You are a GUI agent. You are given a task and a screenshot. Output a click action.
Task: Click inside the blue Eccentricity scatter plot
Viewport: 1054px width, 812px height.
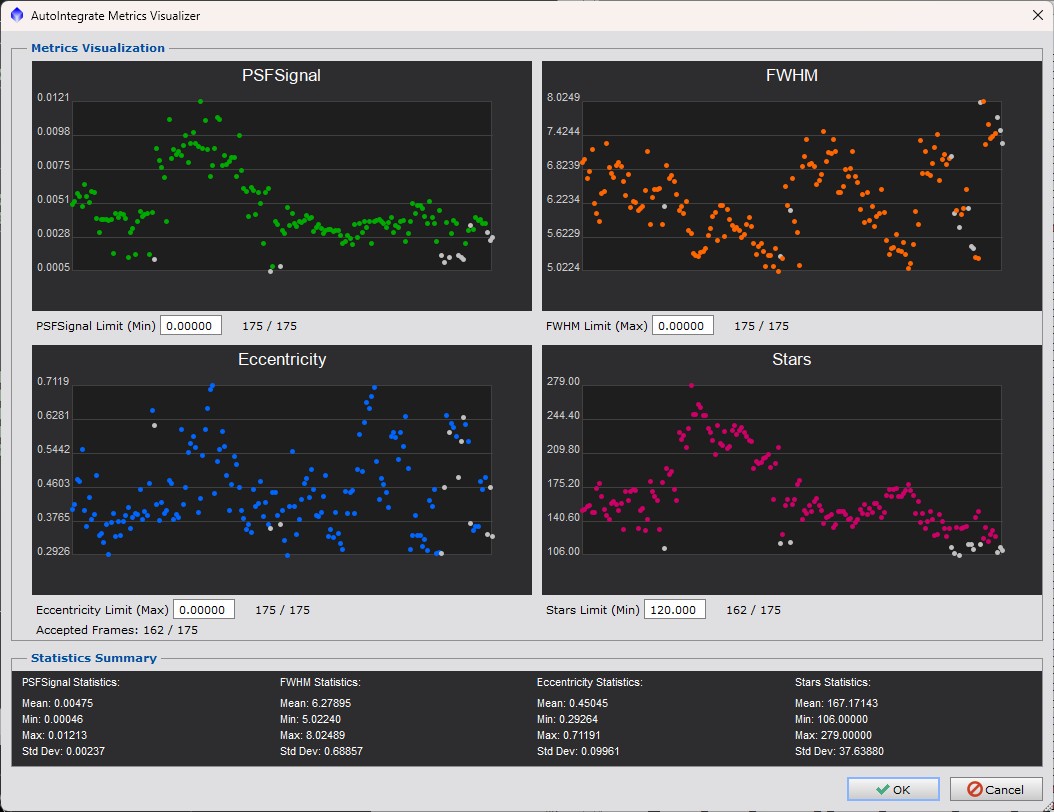tap(282, 469)
